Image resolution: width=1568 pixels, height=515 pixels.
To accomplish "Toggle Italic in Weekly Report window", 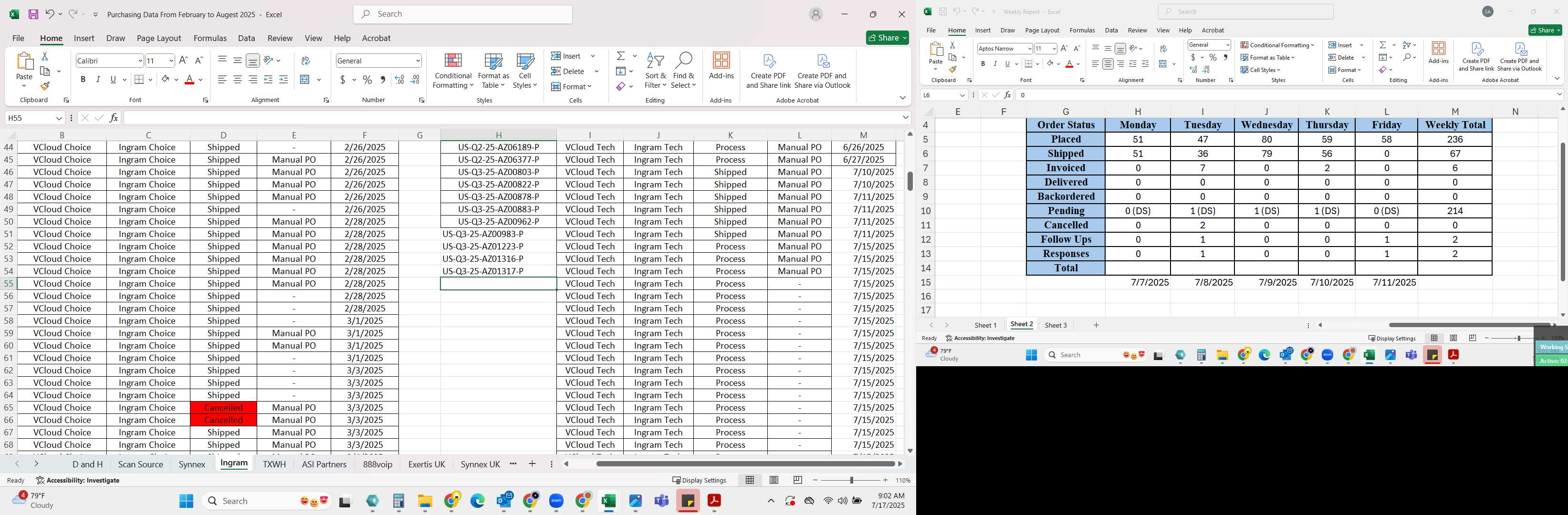I will click(995, 64).
